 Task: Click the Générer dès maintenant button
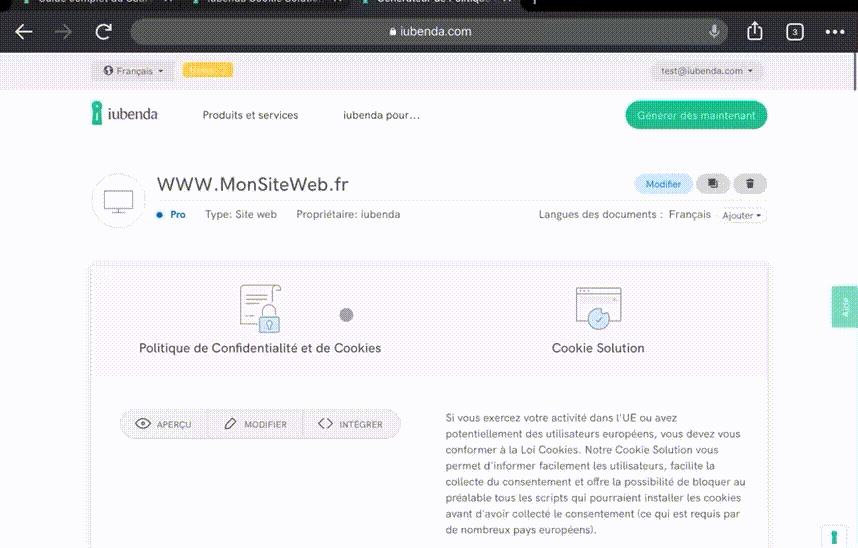[696, 116]
